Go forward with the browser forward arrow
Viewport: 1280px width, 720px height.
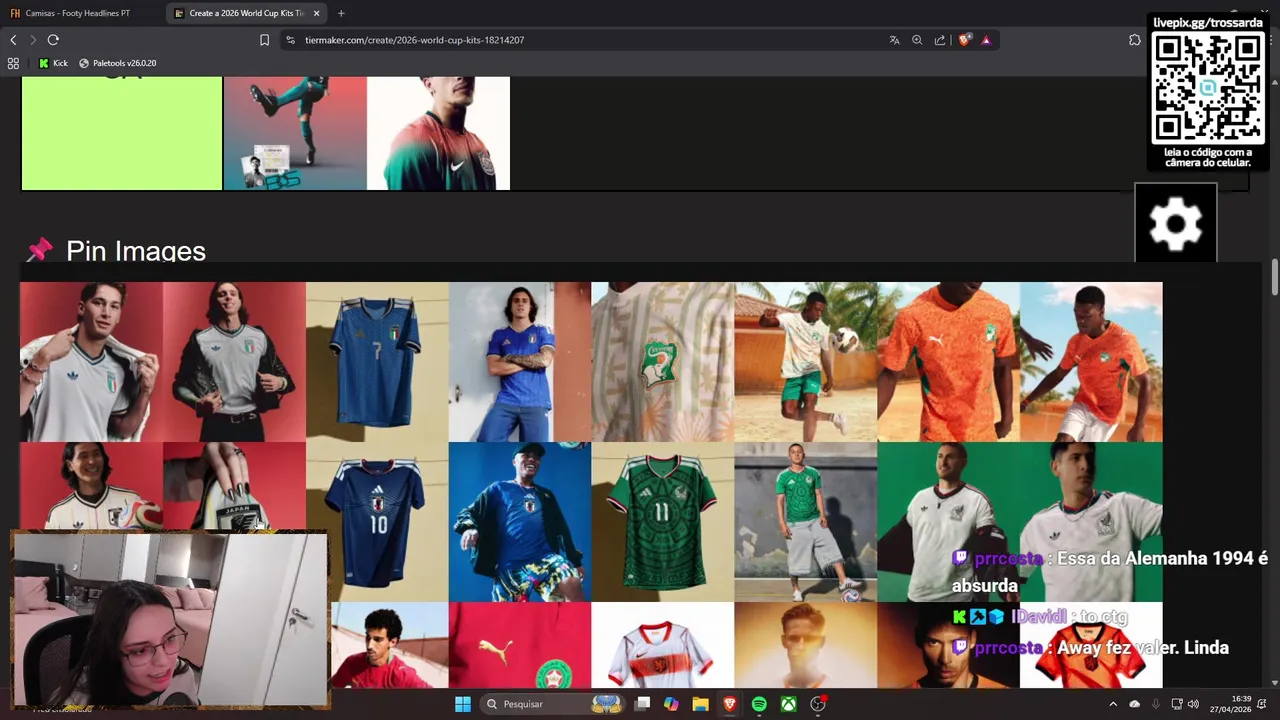pyautogui.click(x=33, y=40)
